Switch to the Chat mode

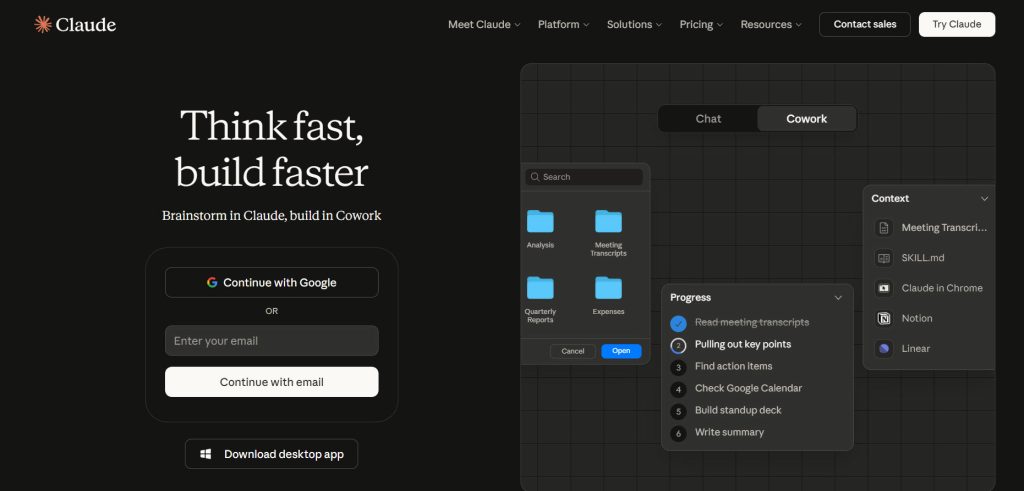click(709, 119)
